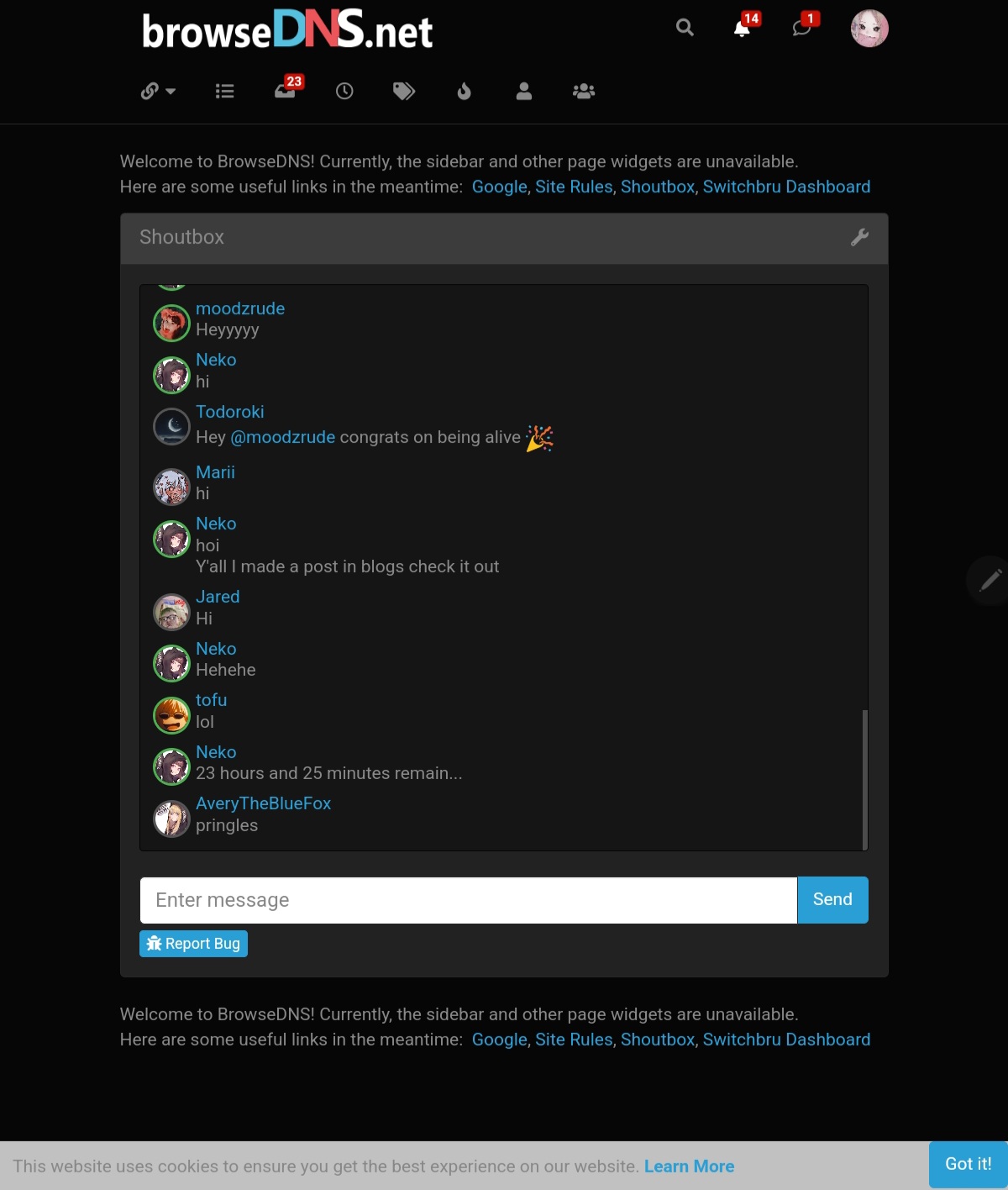1008x1190 pixels.
Task: Open the user profile avatar menu
Action: click(x=869, y=29)
